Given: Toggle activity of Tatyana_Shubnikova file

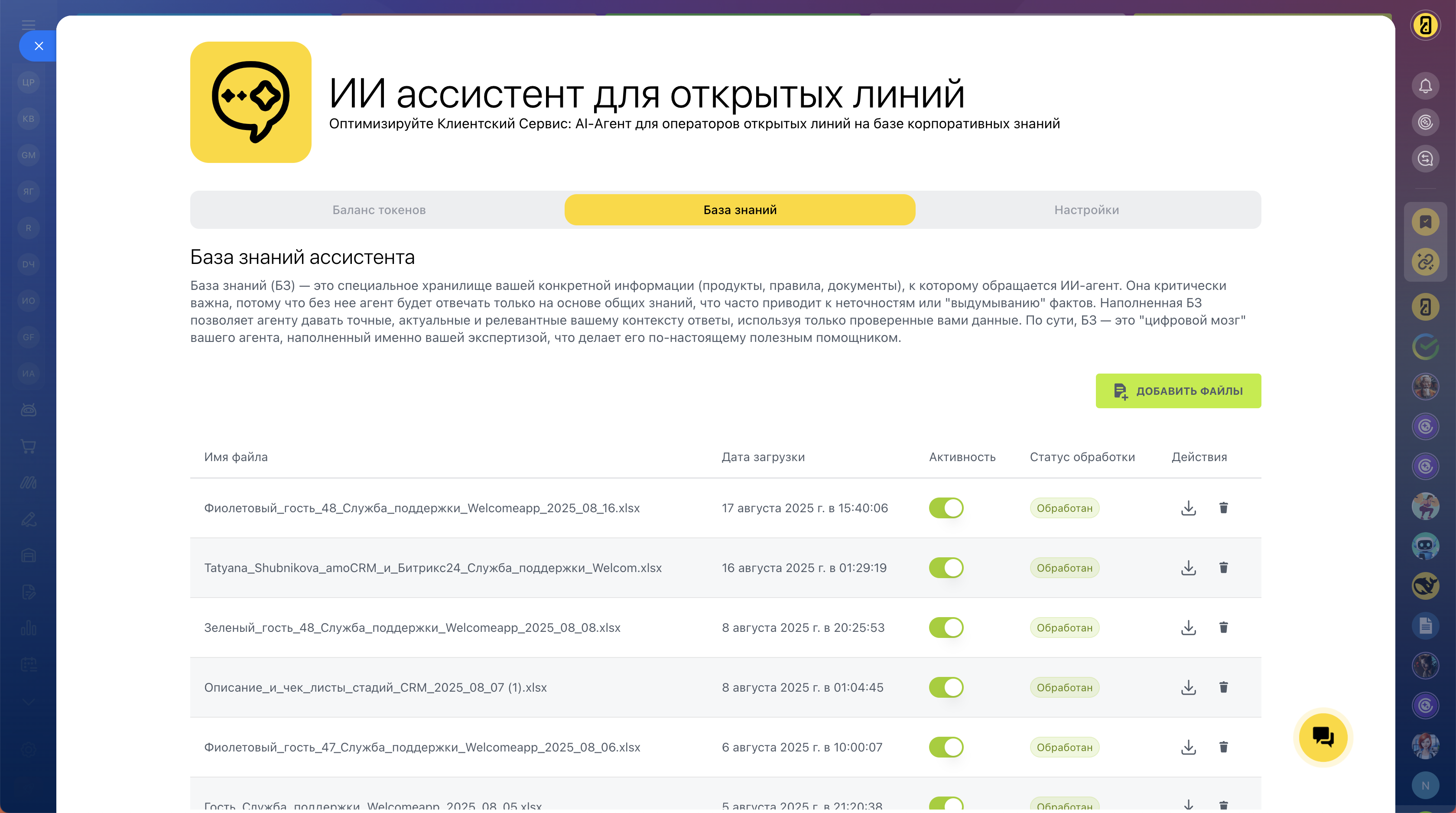Looking at the screenshot, I should tap(946, 568).
